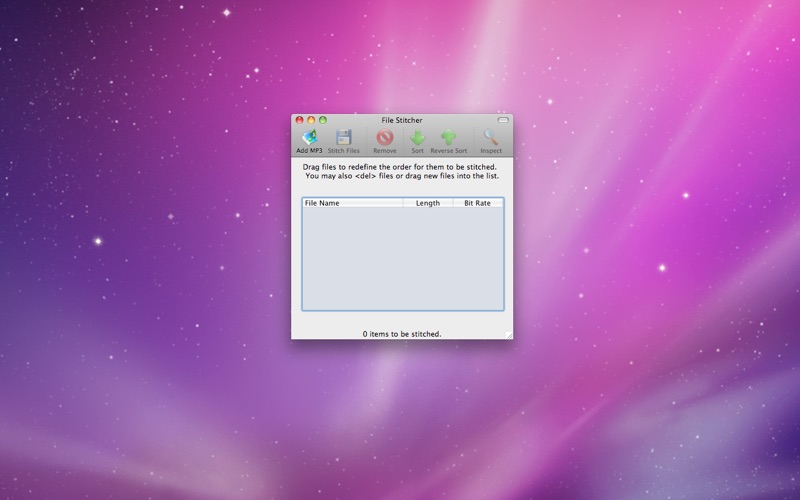This screenshot has width=800, height=500.
Task: Click the Bit Rate column header
Action: coord(478,203)
